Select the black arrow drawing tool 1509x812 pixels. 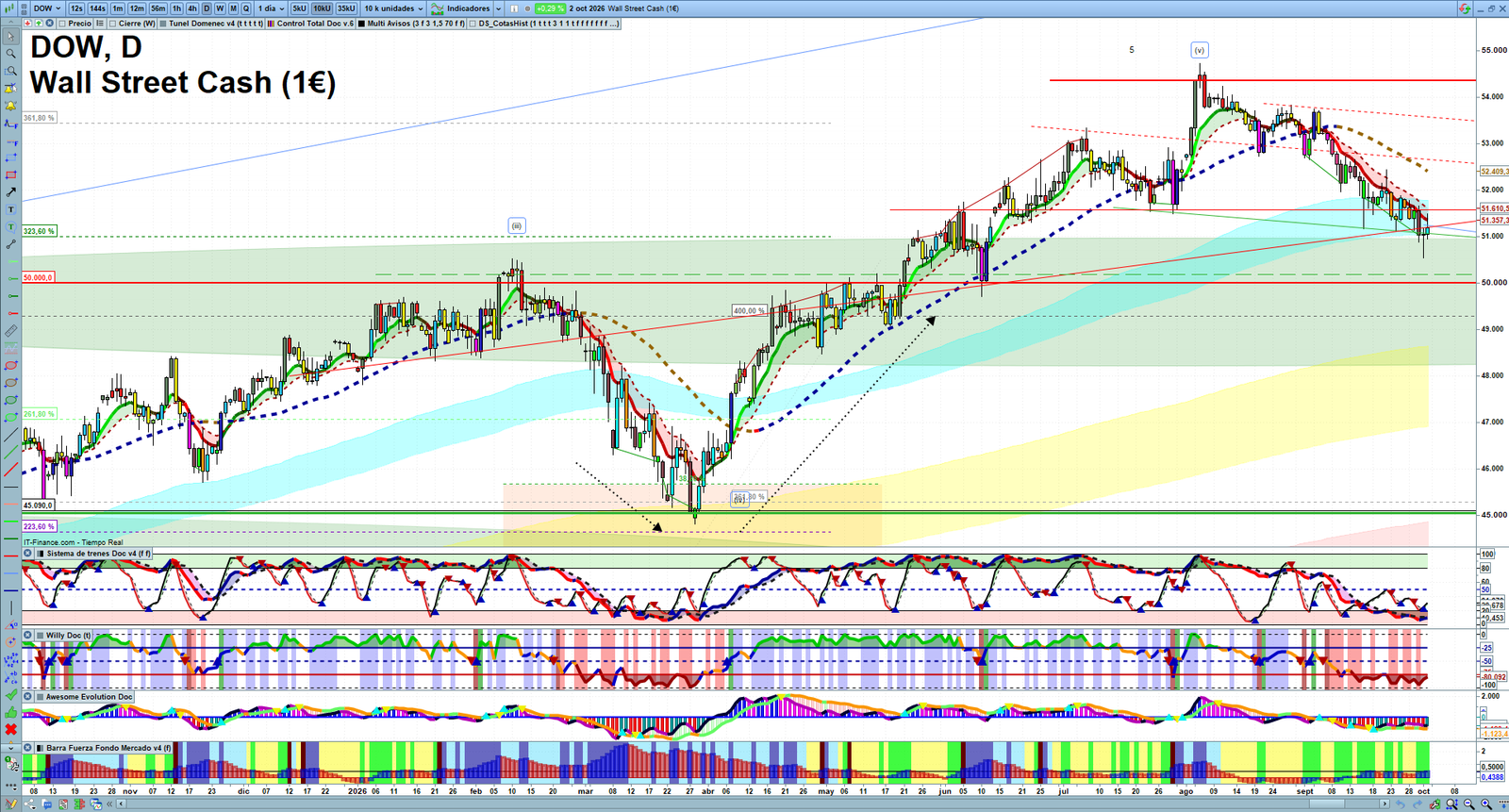coord(10,191)
